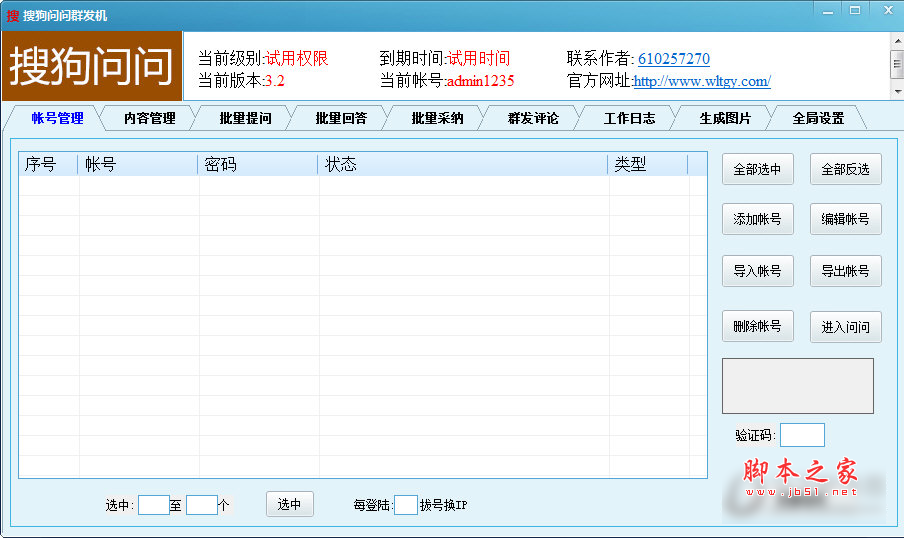Close the 搜狗问问群发机 window
Viewport: 904px width, 538px height.
tap(888, 10)
